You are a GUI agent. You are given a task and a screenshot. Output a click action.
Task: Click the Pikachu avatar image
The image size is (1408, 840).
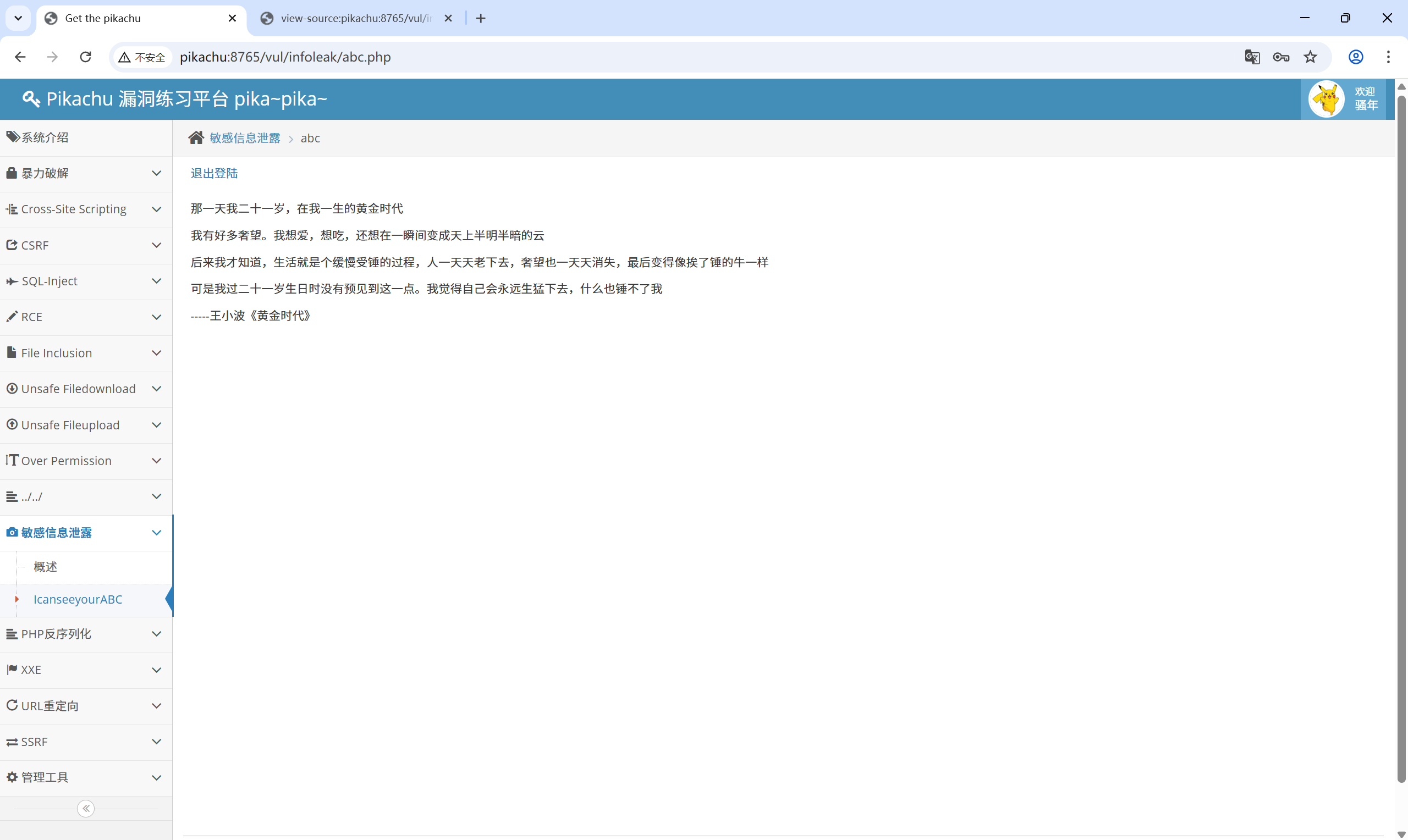(1325, 99)
